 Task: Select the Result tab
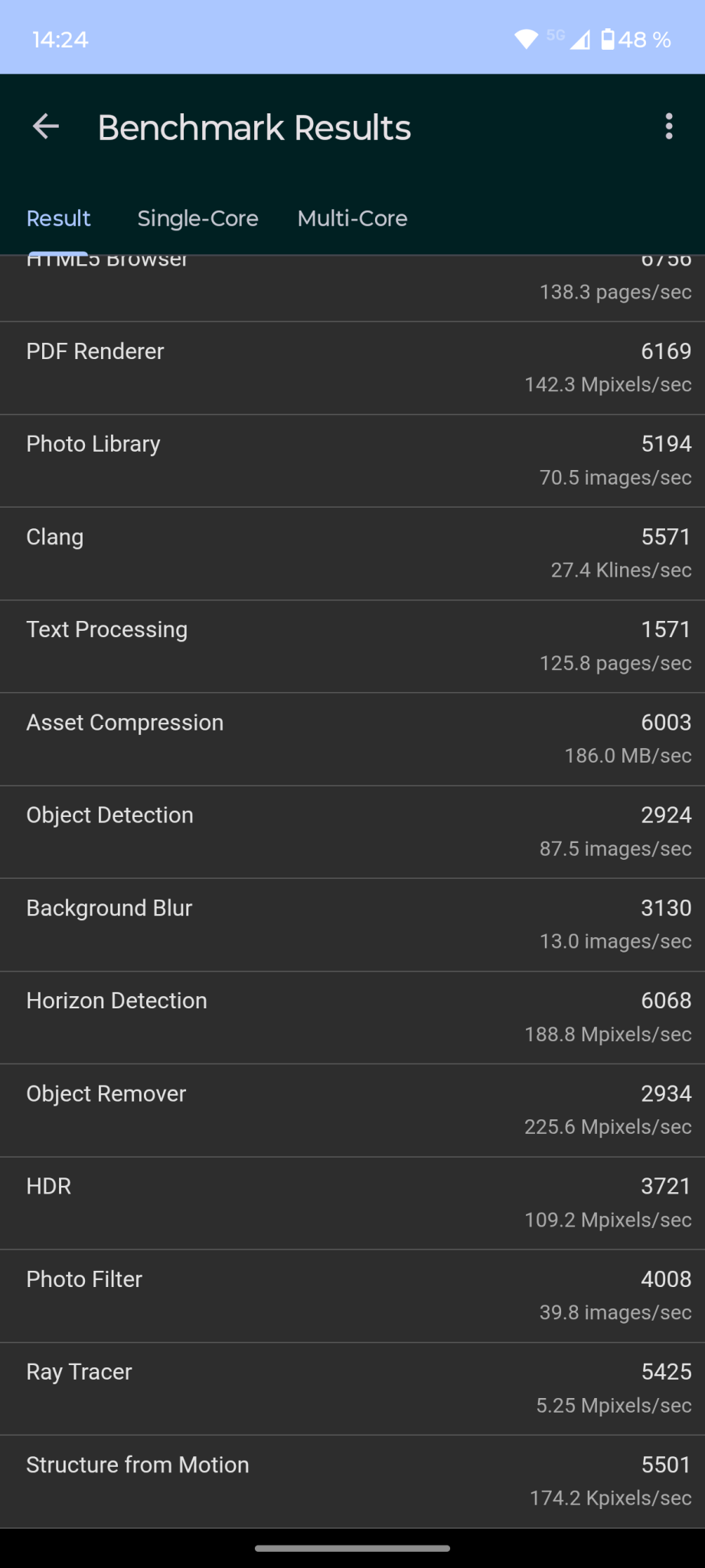pyautogui.click(x=59, y=219)
